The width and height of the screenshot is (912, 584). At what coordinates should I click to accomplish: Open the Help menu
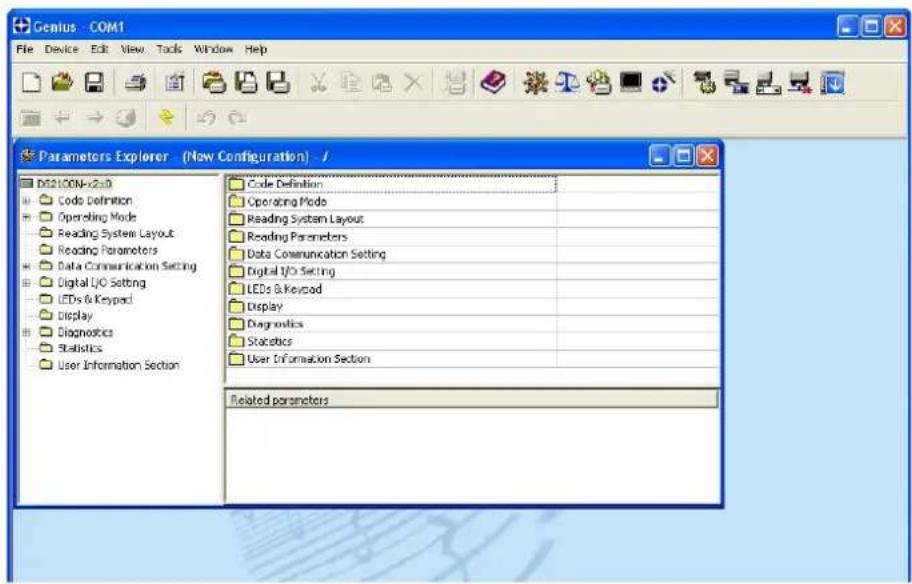click(256, 49)
